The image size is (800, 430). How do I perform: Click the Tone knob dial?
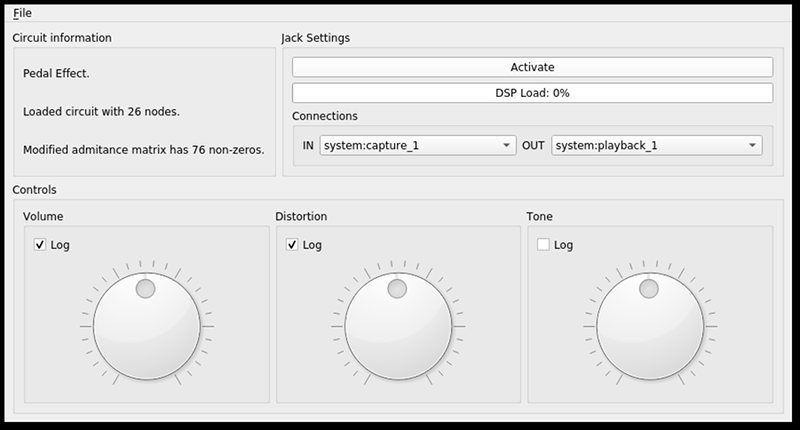click(650, 325)
